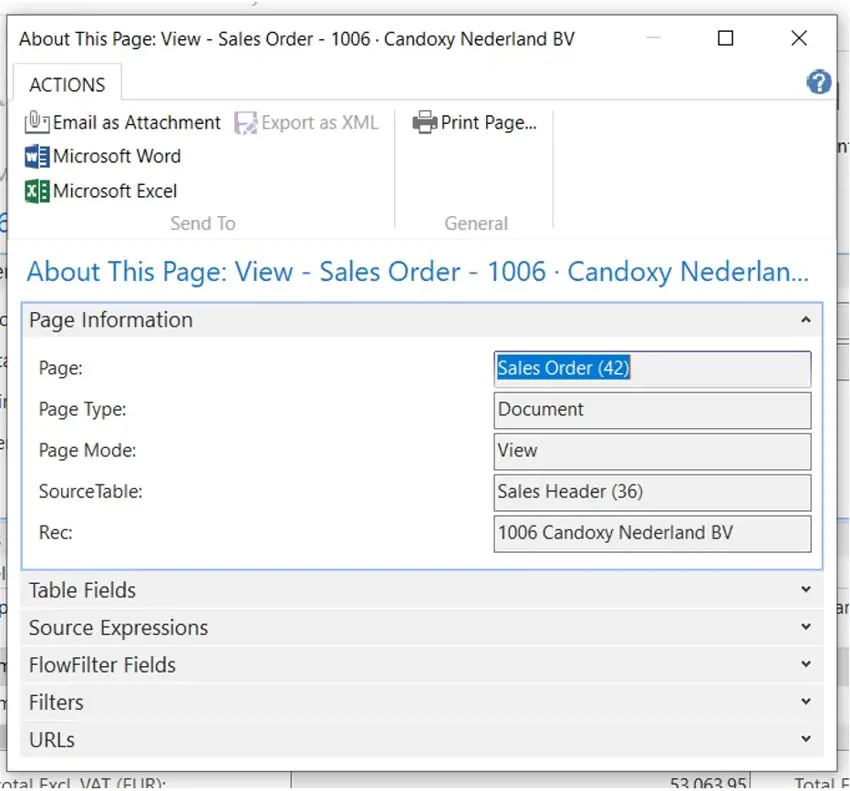Screen dimensions: 850x791
Task: Click the Print Page printer icon
Action: (425, 123)
